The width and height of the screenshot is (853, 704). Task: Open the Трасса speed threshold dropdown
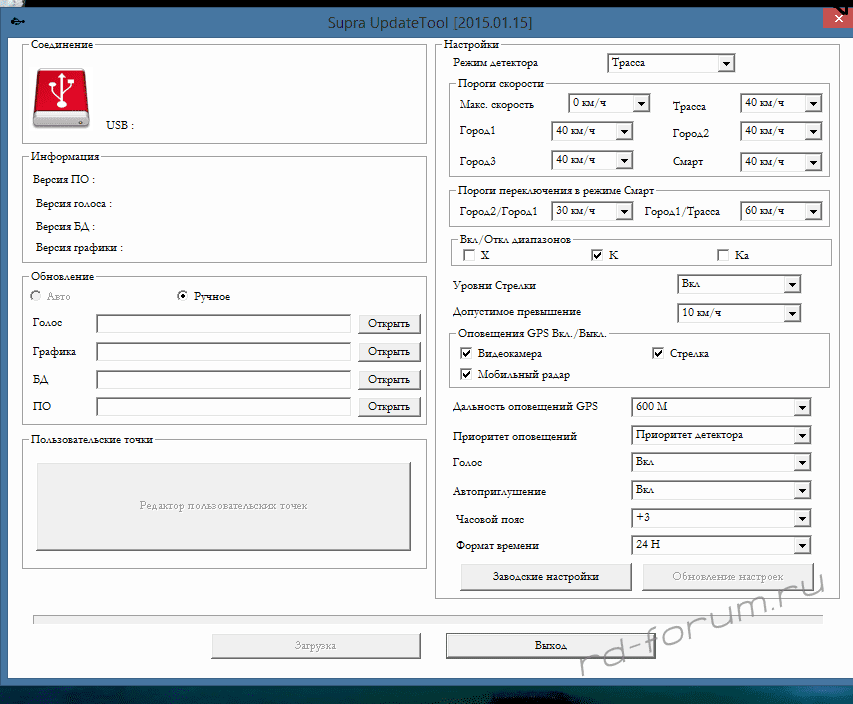point(781,103)
